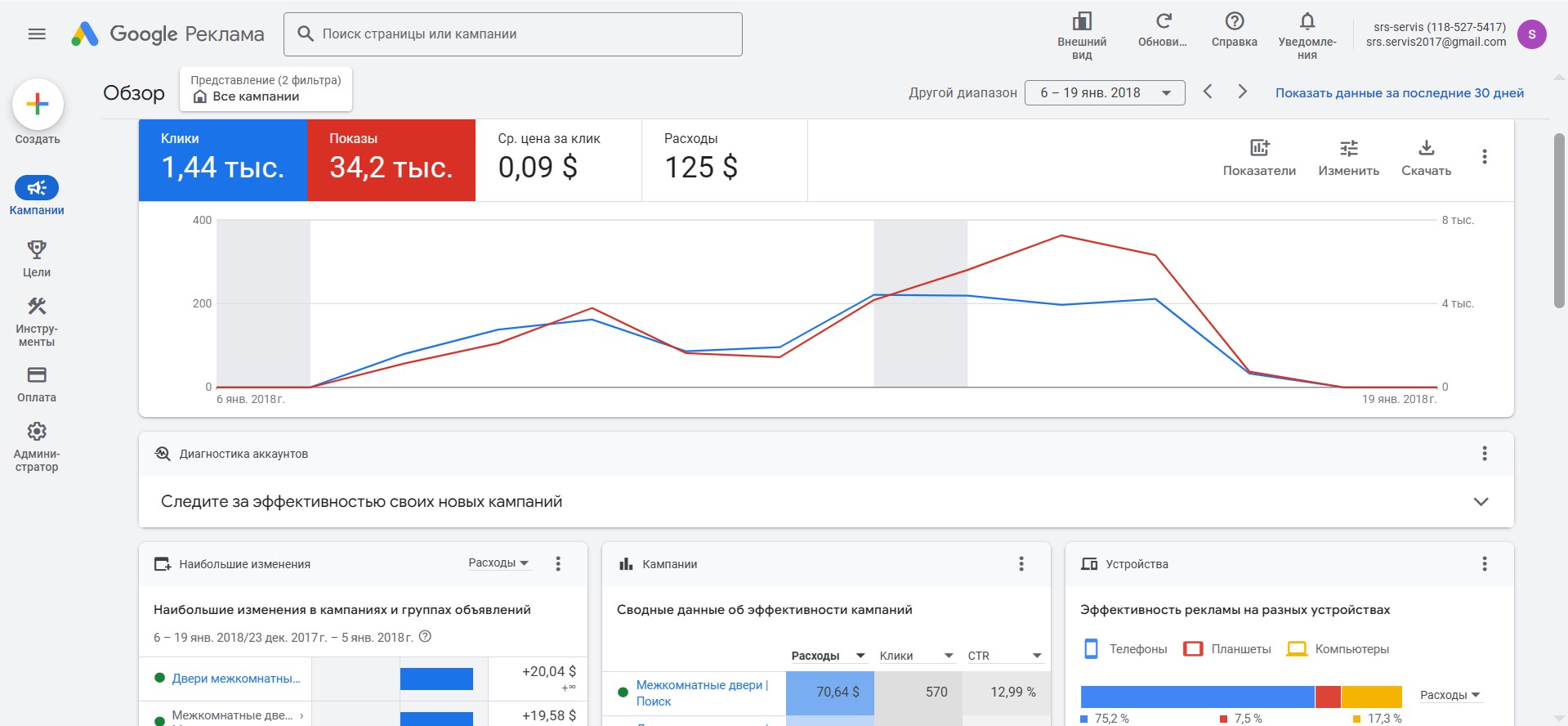Click the Создать plus button
1568x726 pixels.
click(x=38, y=105)
